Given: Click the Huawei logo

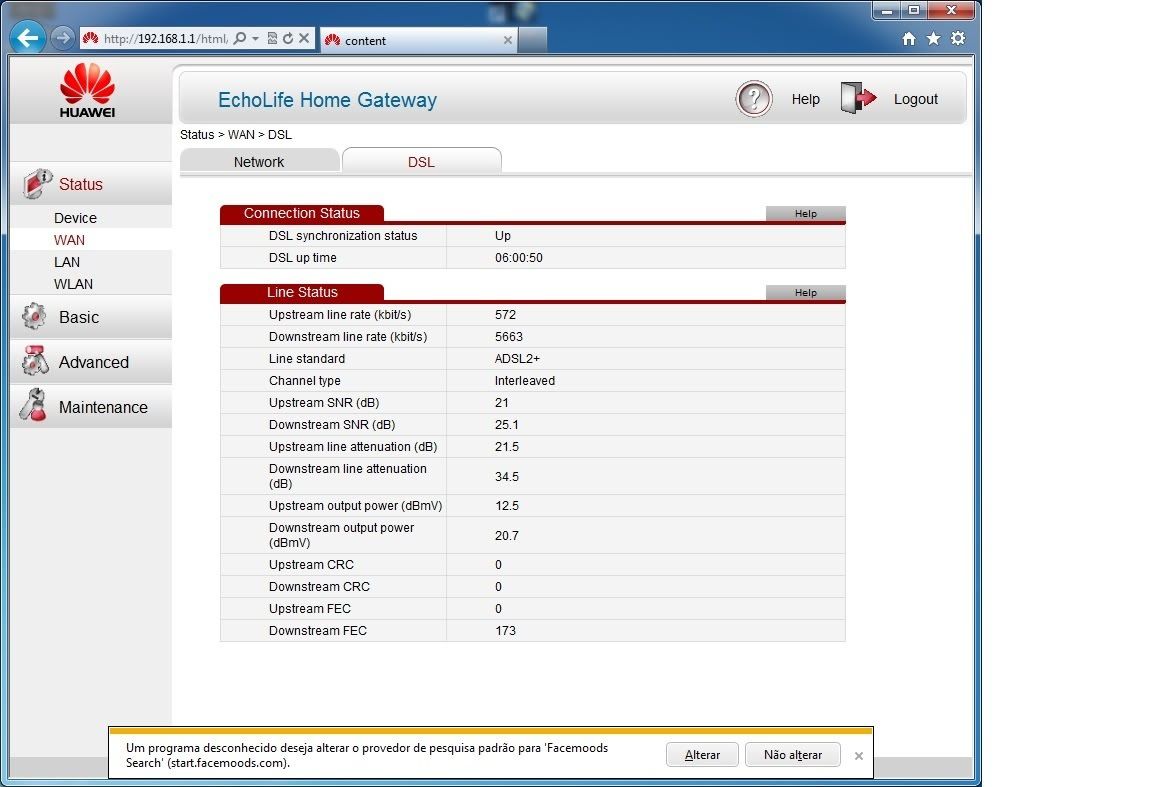Looking at the screenshot, I should tap(88, 90).
